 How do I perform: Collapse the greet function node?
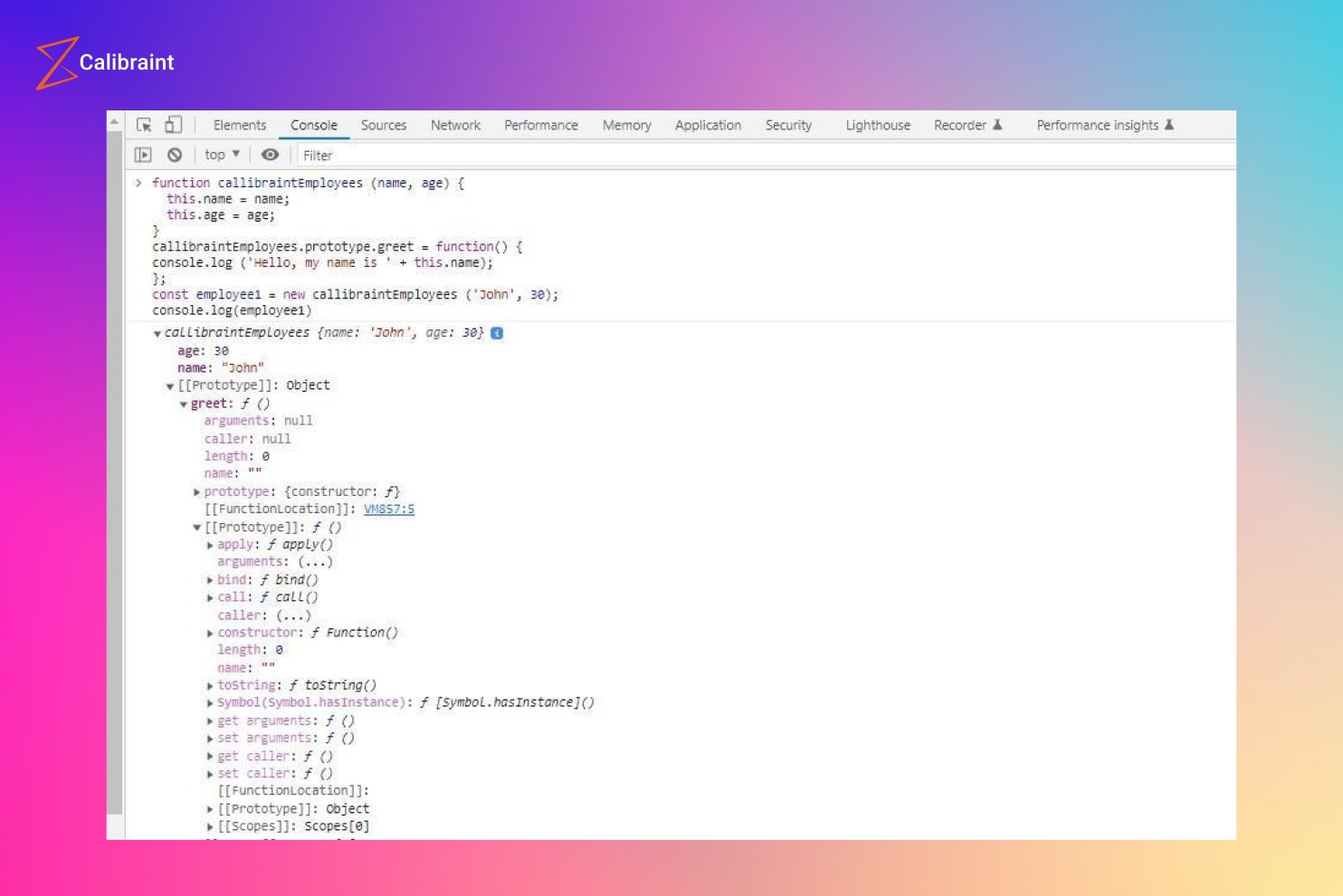[x=184, y=405]
